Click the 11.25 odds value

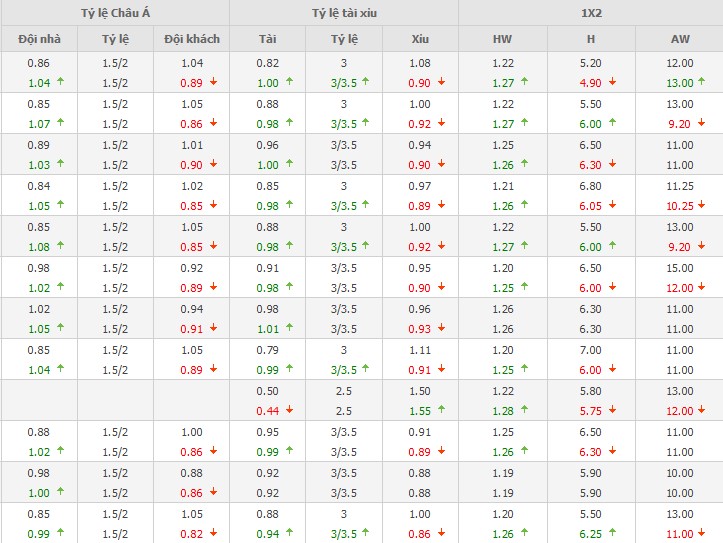click(681, 186)
